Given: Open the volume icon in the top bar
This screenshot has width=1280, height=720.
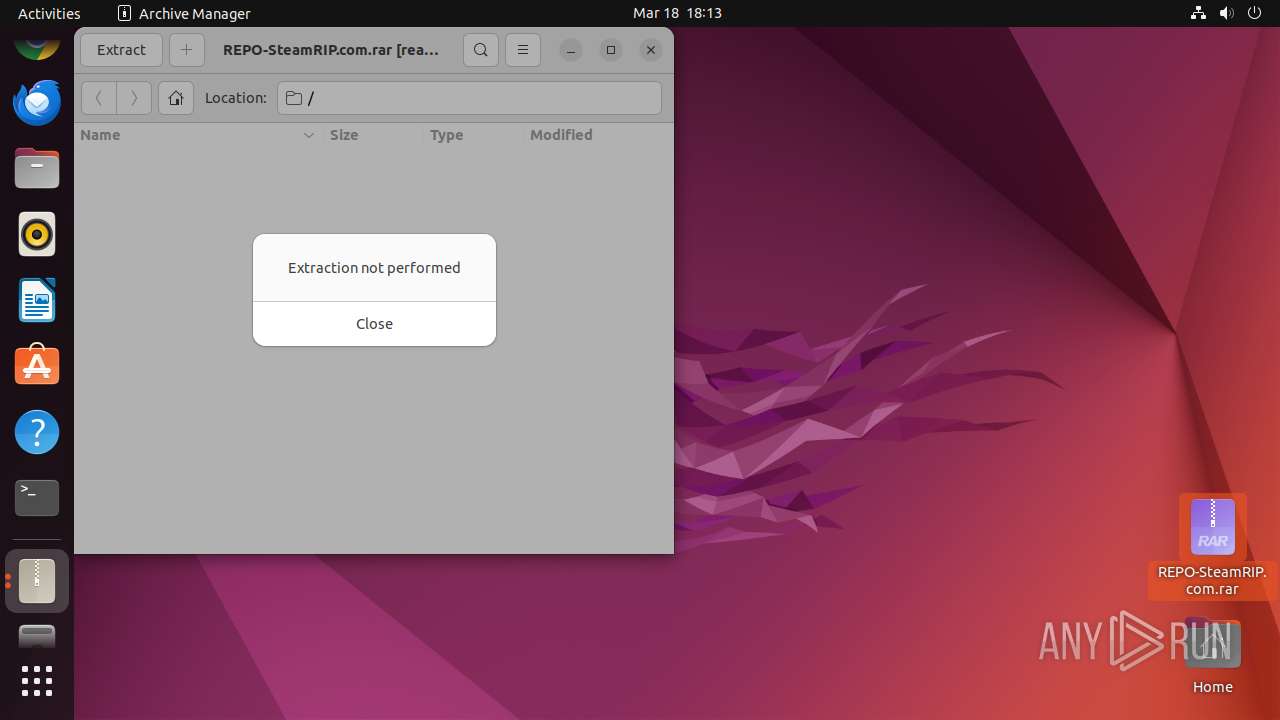Looking at the screenshot, I should 1226,13.
